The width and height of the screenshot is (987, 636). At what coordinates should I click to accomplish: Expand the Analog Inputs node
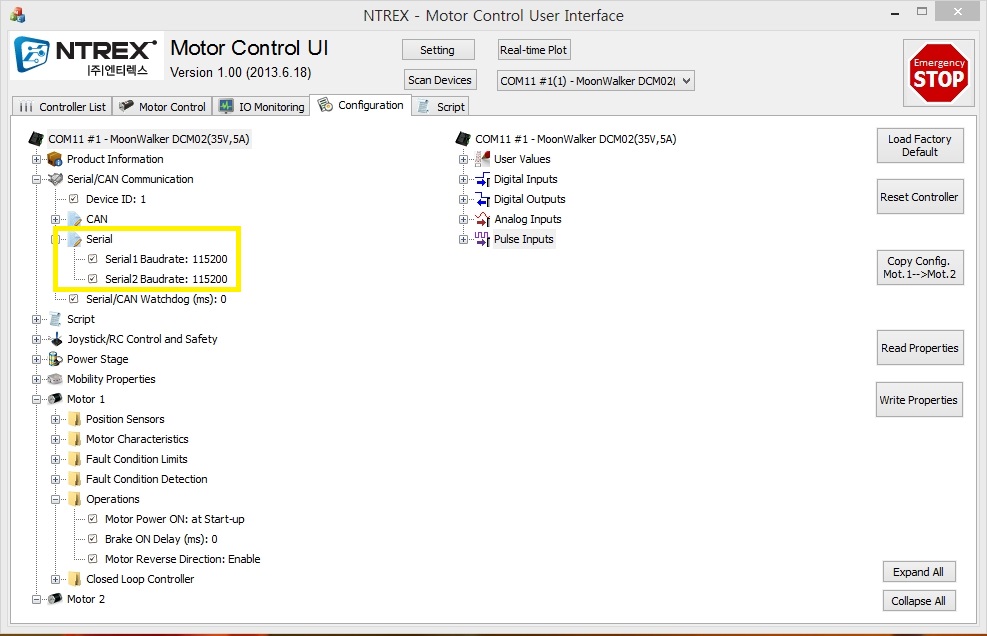tap(463, 219)
